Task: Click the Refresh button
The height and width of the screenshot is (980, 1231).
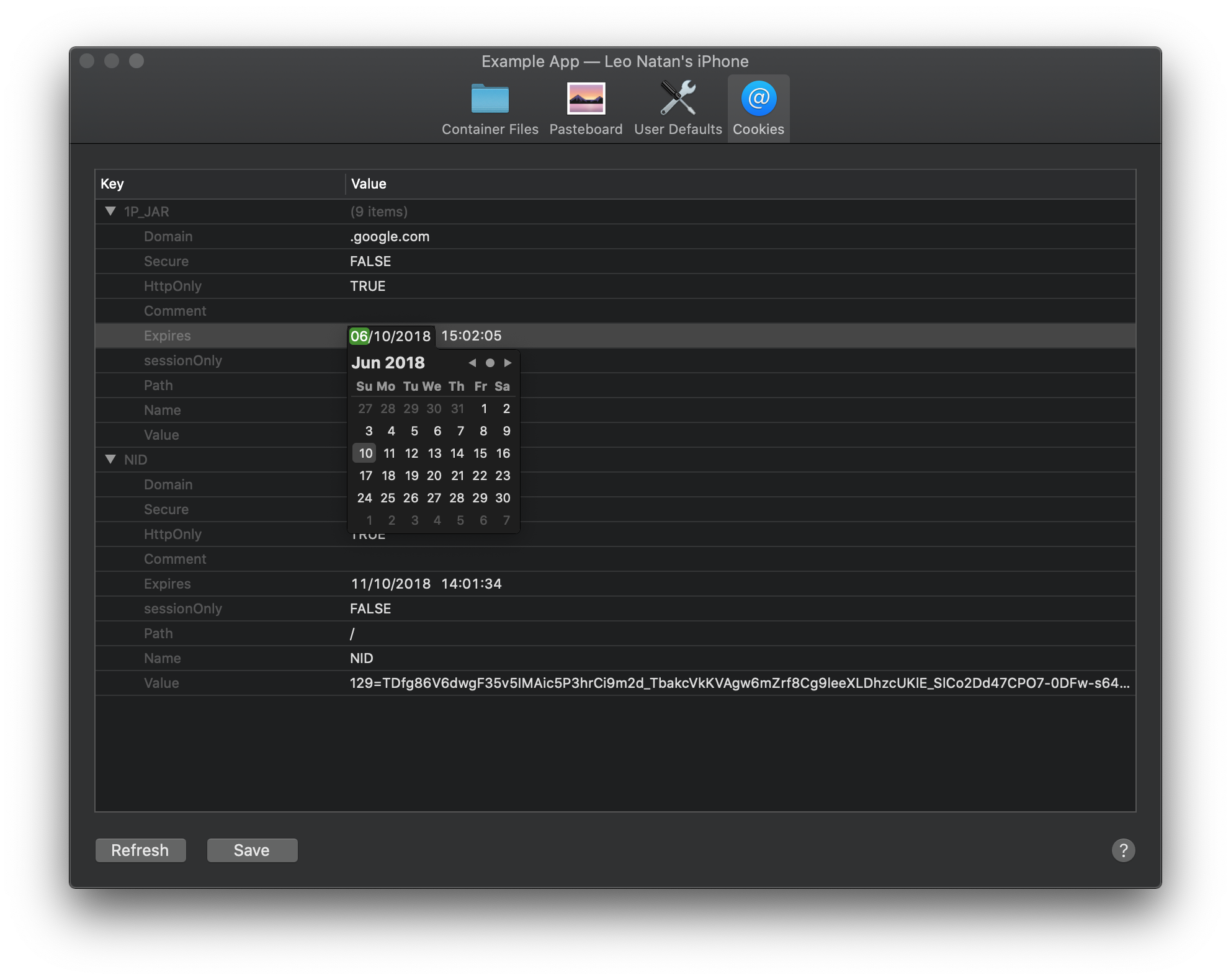Action: coord(140,850)
